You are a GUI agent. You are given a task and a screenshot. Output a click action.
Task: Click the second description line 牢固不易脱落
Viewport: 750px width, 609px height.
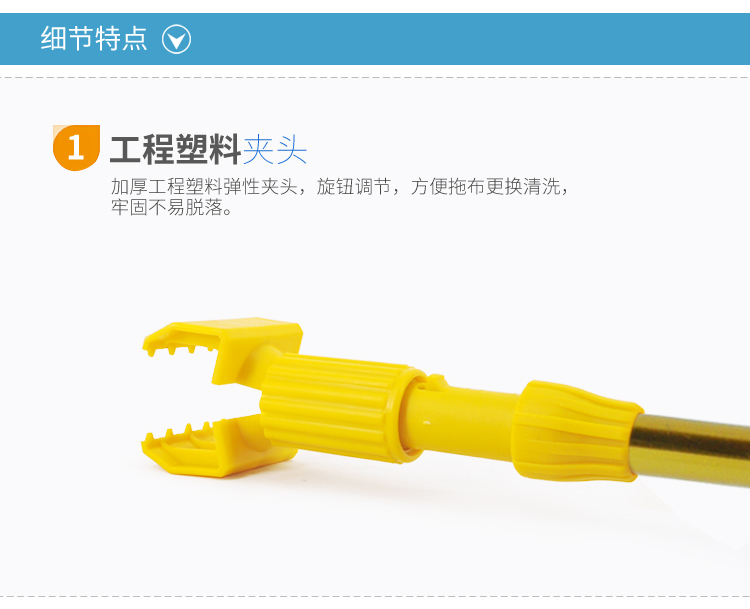coord(172,207)
